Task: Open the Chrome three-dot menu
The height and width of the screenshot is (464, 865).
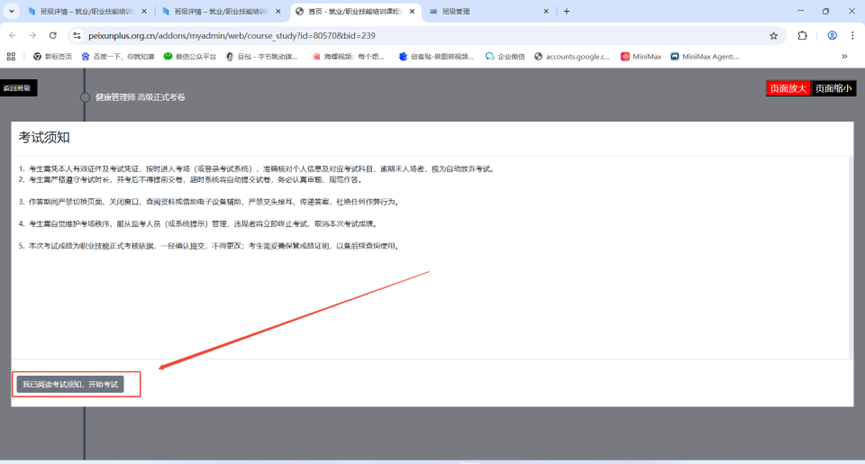Action: [x=852, y=35]
